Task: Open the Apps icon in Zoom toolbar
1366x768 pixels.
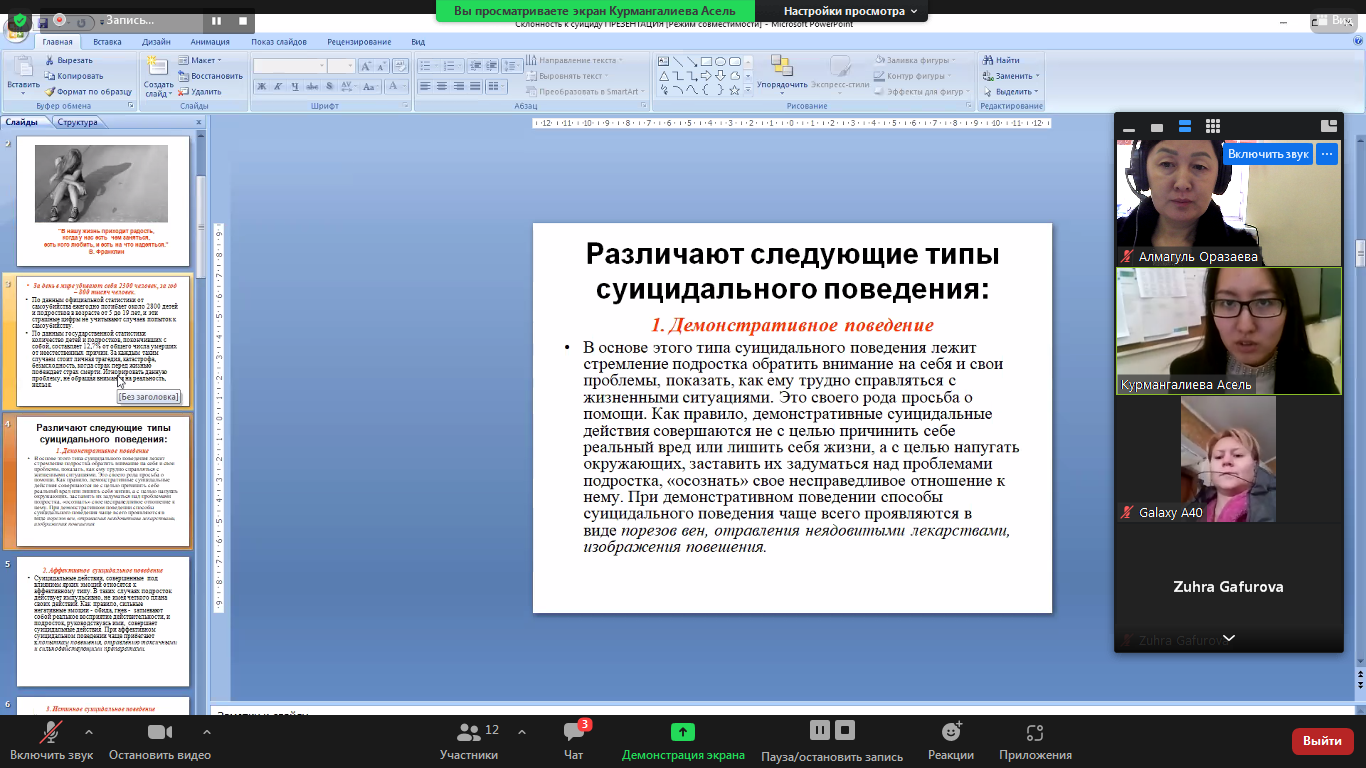Action: 1035,733
